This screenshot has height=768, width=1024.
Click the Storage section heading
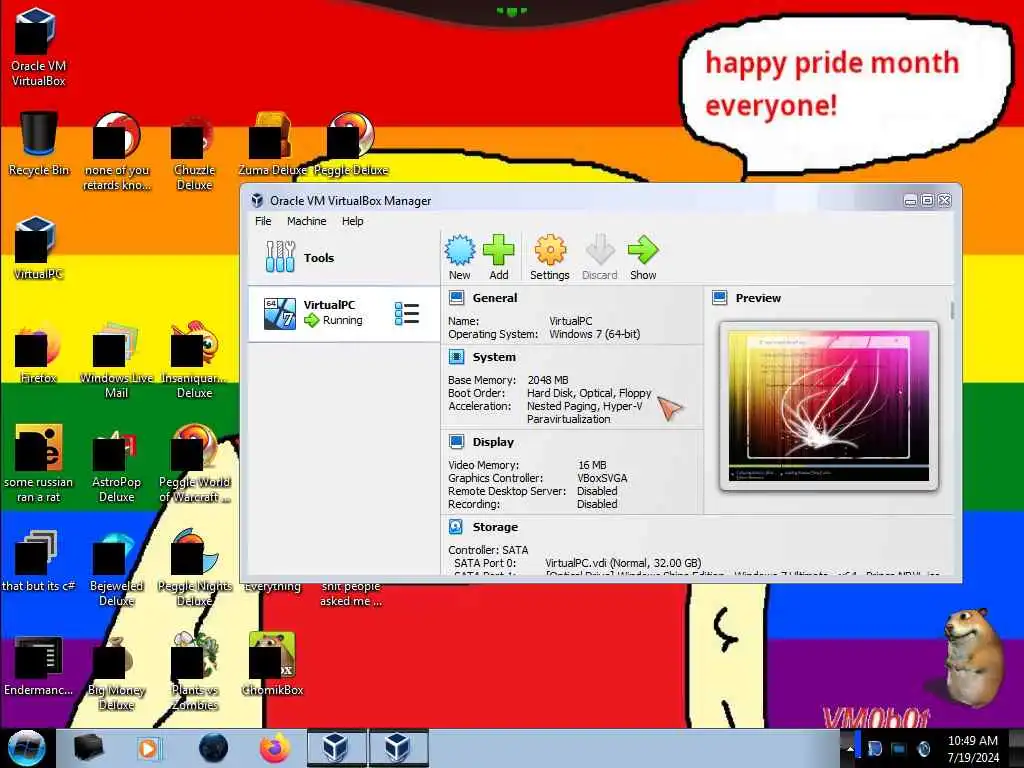[495, 527]
